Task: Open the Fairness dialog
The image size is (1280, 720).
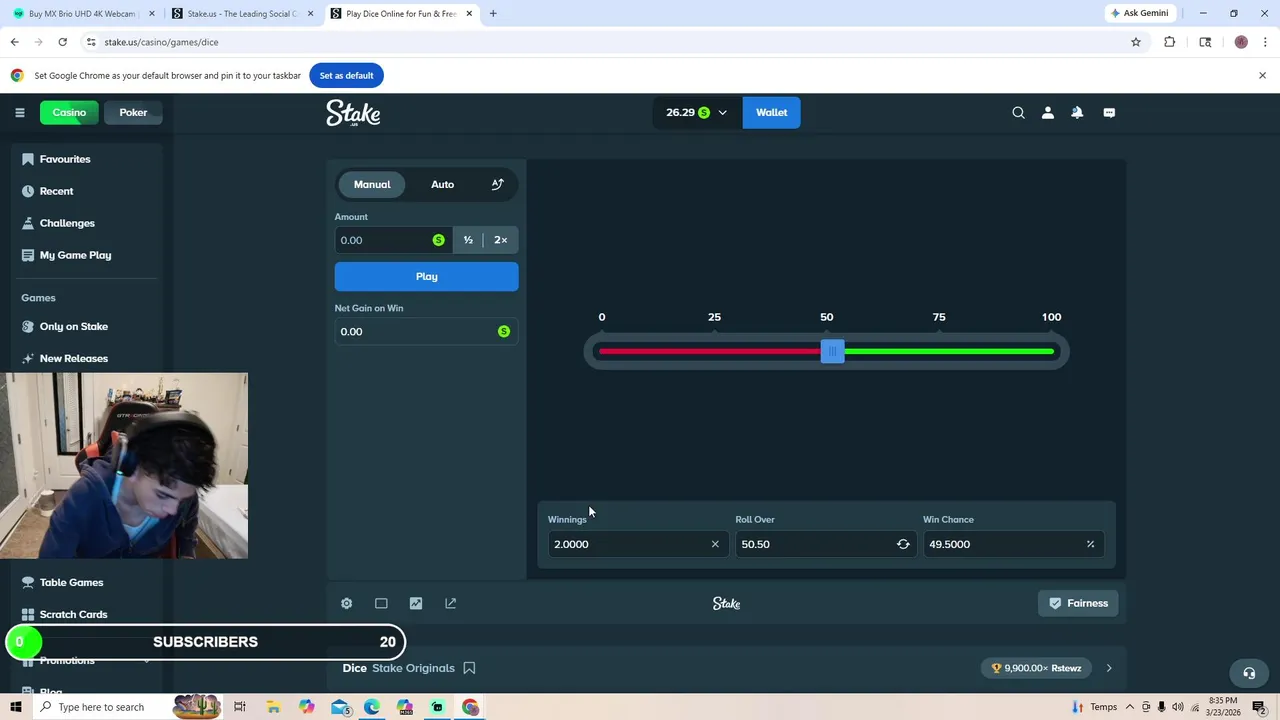Action: coord(1078,603)
